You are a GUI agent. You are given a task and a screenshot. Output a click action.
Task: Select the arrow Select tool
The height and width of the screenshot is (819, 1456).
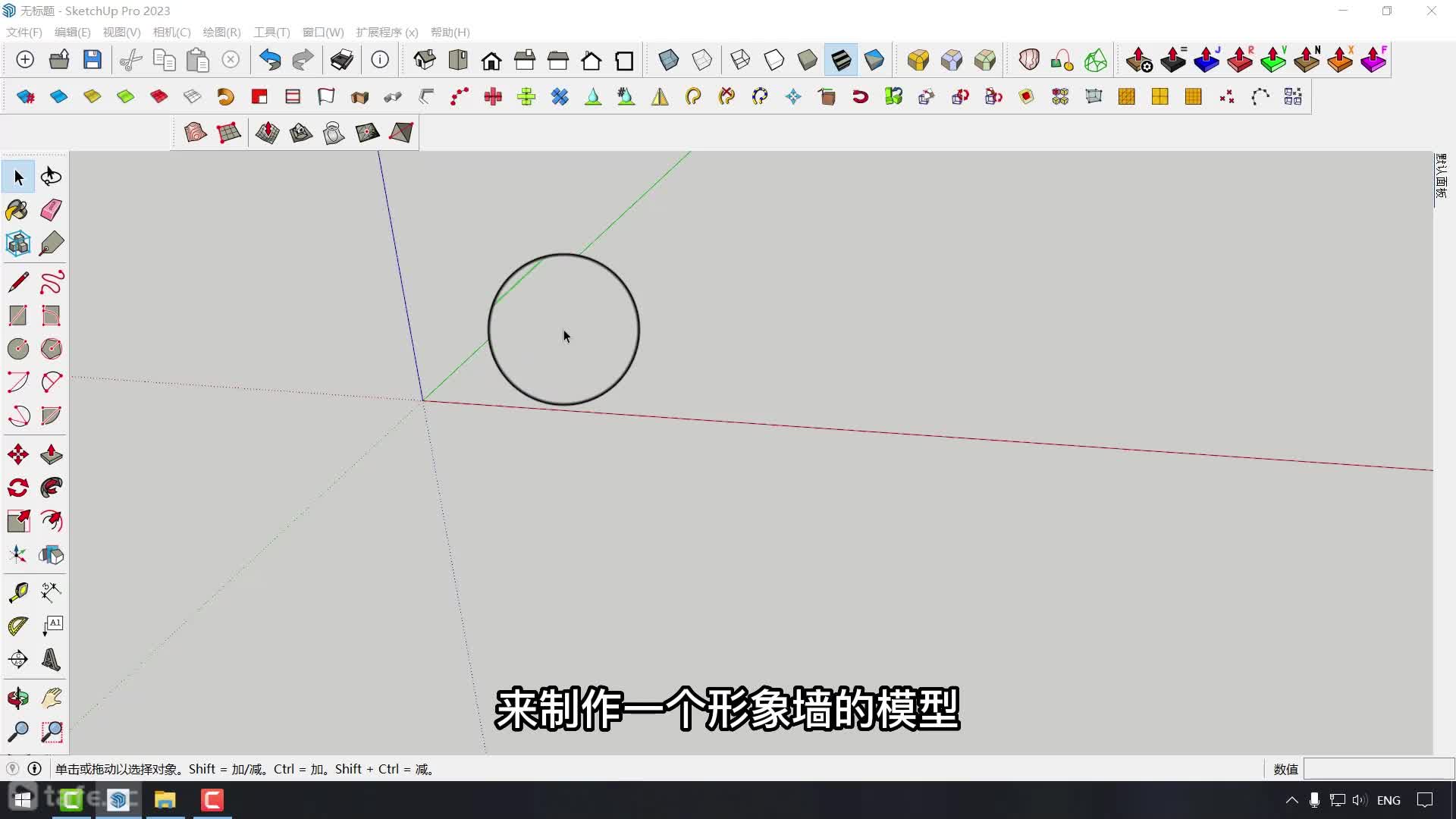(x=18, y=177)
